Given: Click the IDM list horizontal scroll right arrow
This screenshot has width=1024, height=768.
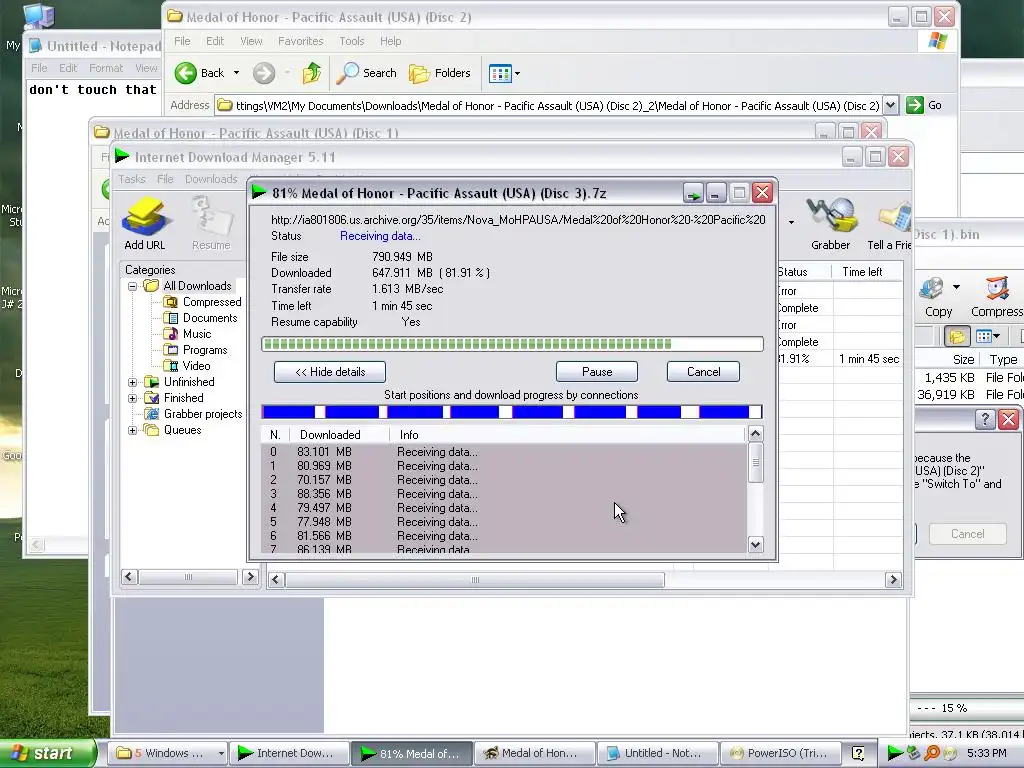Looking at the screenshot, I should click(x=893, y=579).
